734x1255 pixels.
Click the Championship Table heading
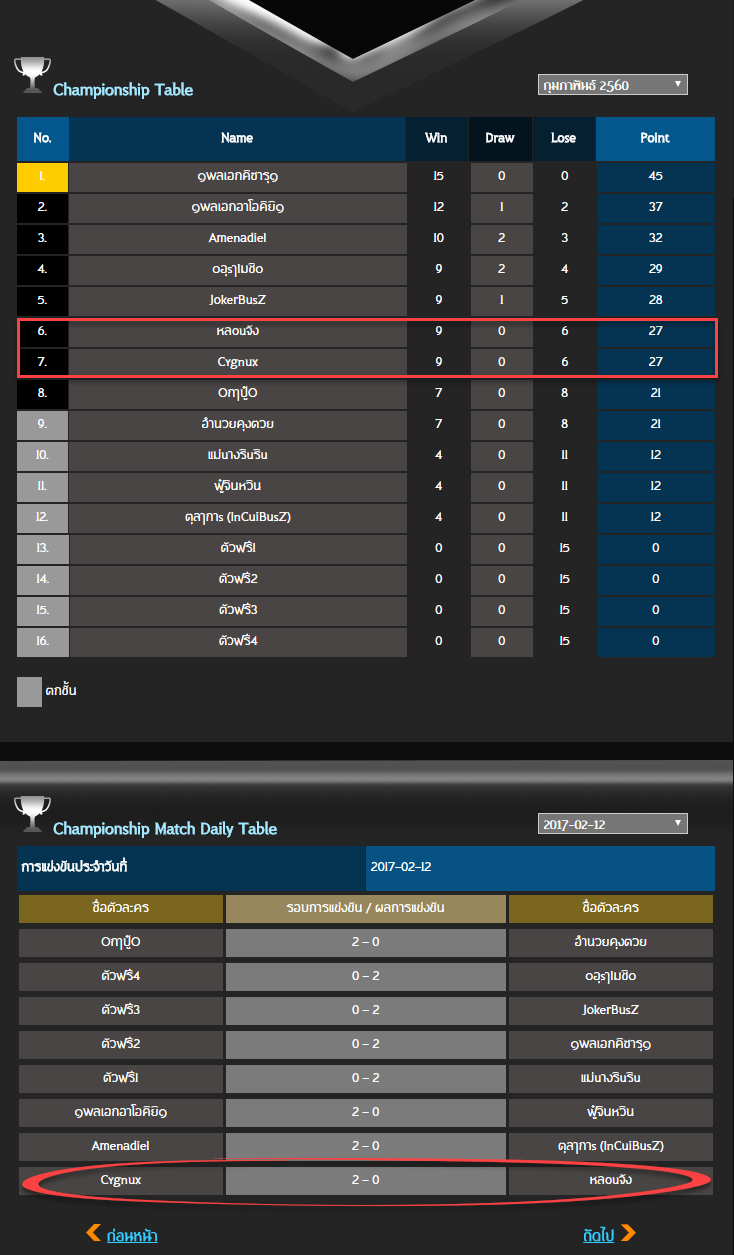[x=123, y=90]
